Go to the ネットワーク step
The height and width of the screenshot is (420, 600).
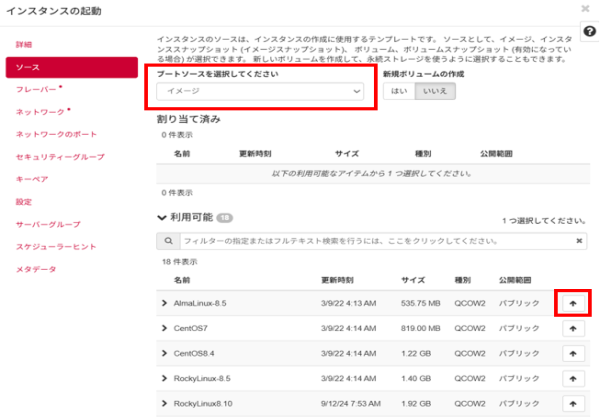click(x=38, y=112)
